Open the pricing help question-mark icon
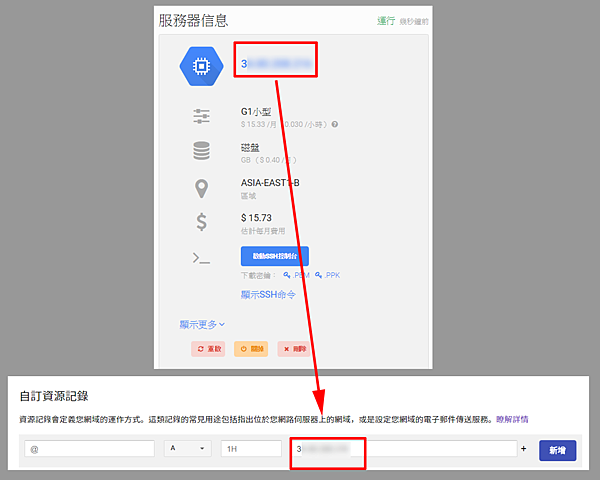The image size is (600, 480). (x=335, y=124)
